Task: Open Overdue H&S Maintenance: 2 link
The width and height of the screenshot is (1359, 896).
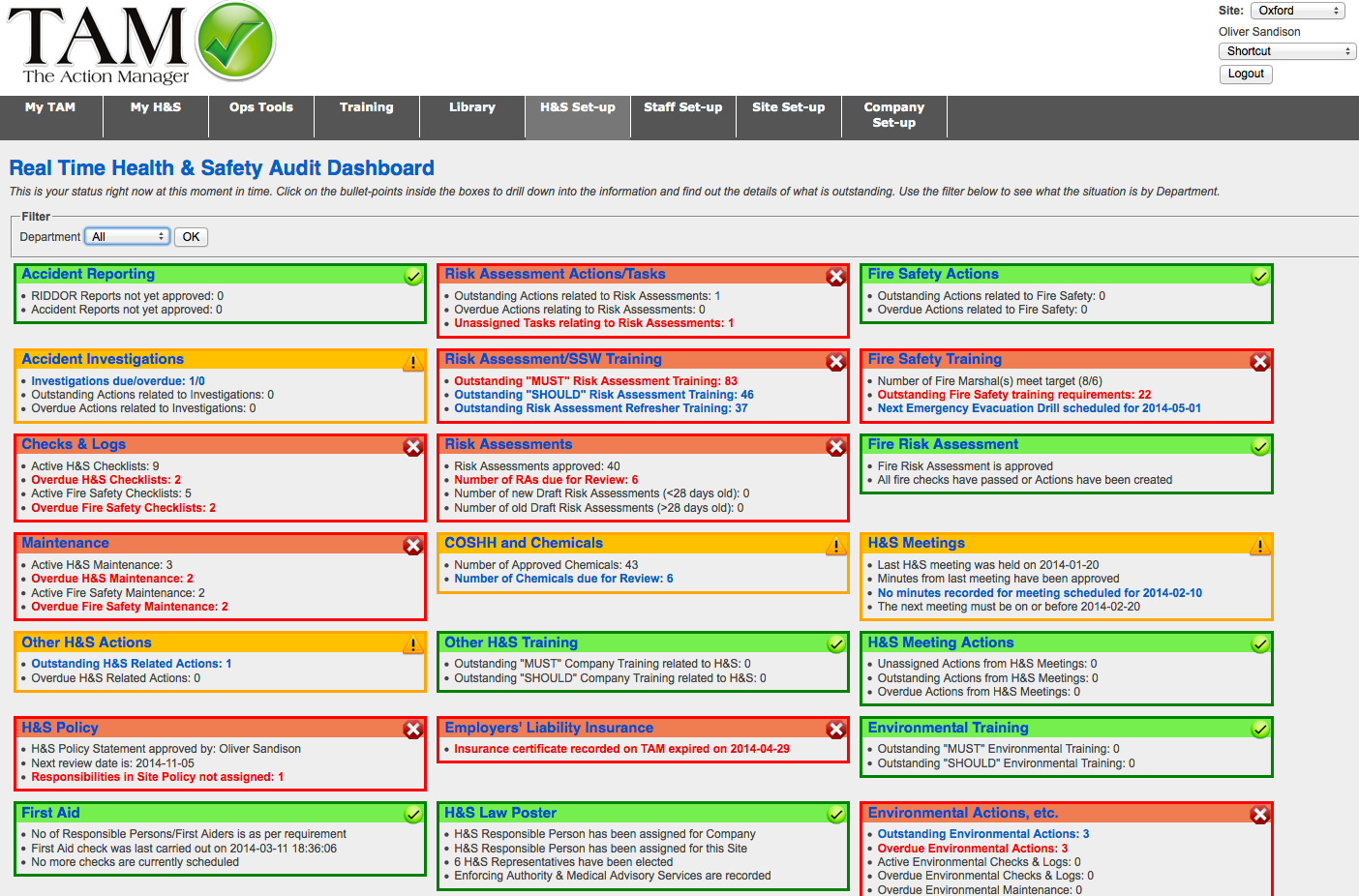Action: [112, 579]
